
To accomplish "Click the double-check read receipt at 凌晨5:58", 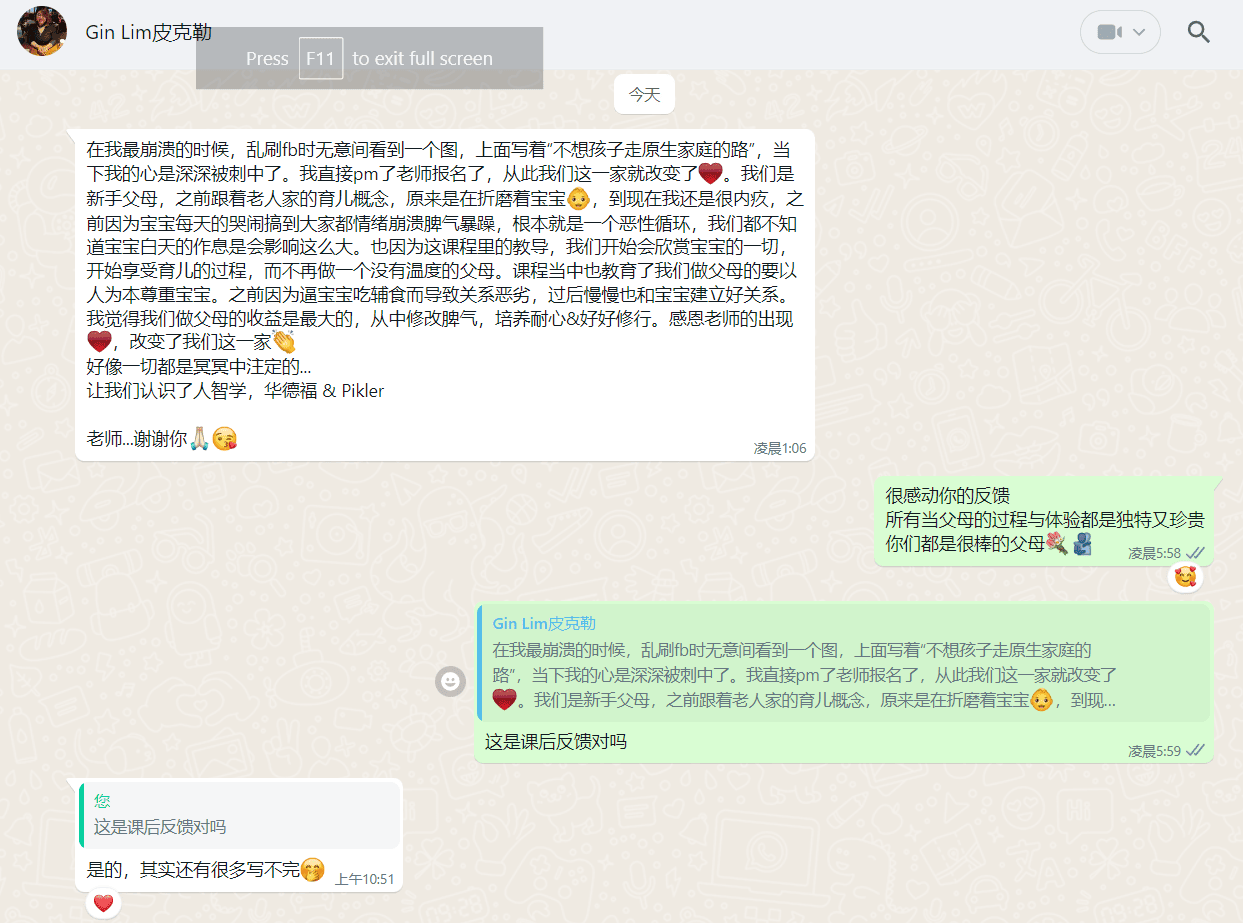I will coord(1196,553).
